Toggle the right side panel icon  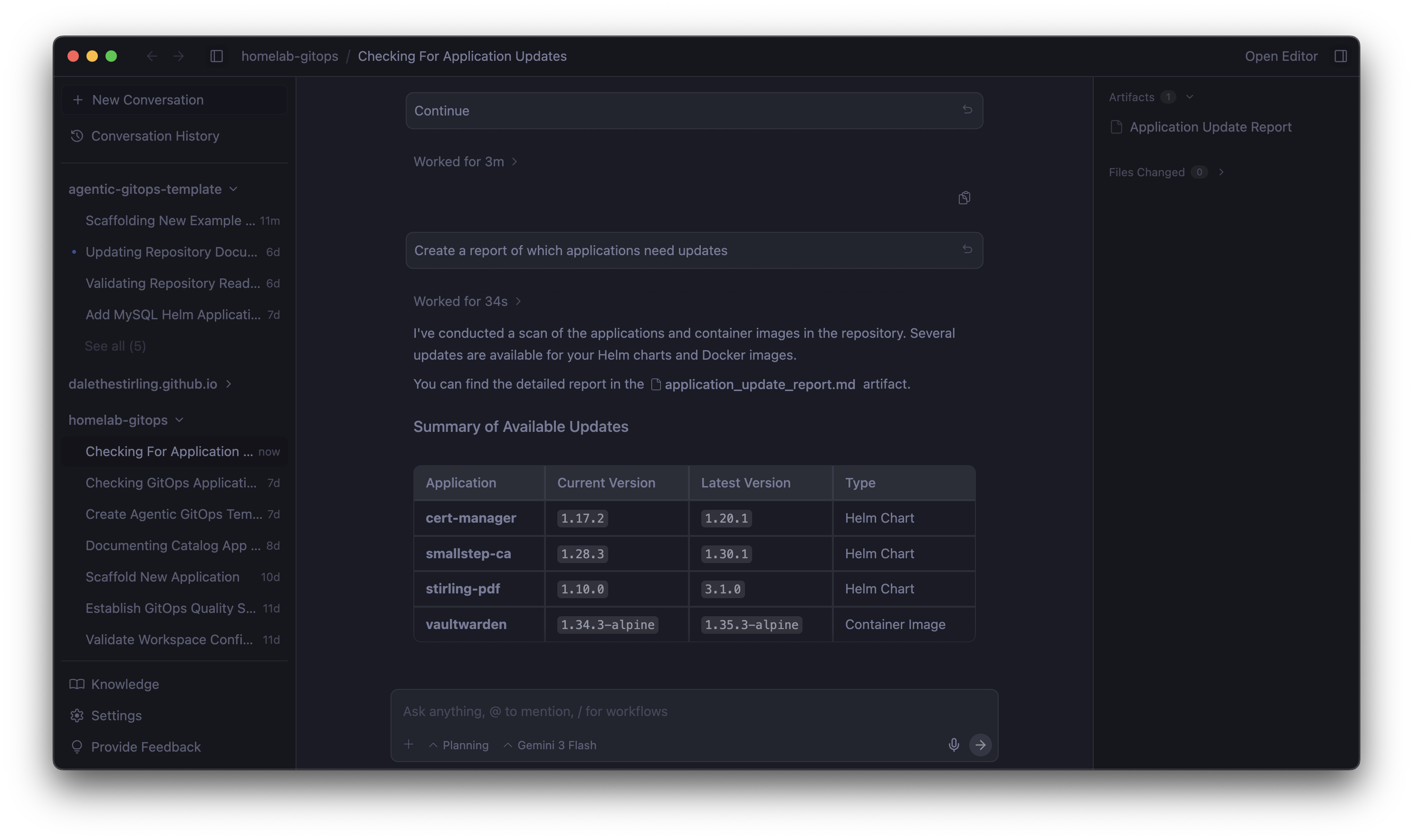1340,56
